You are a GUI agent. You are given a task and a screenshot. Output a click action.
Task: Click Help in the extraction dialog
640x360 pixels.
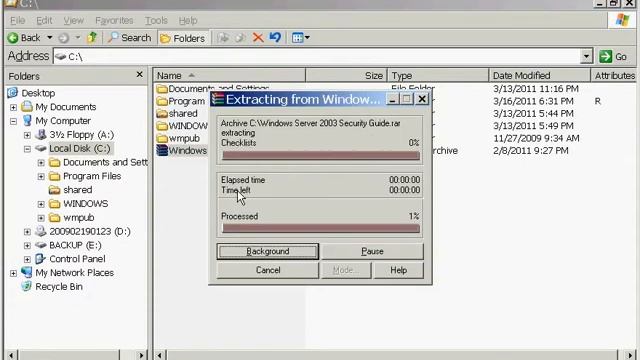(398, 270)
